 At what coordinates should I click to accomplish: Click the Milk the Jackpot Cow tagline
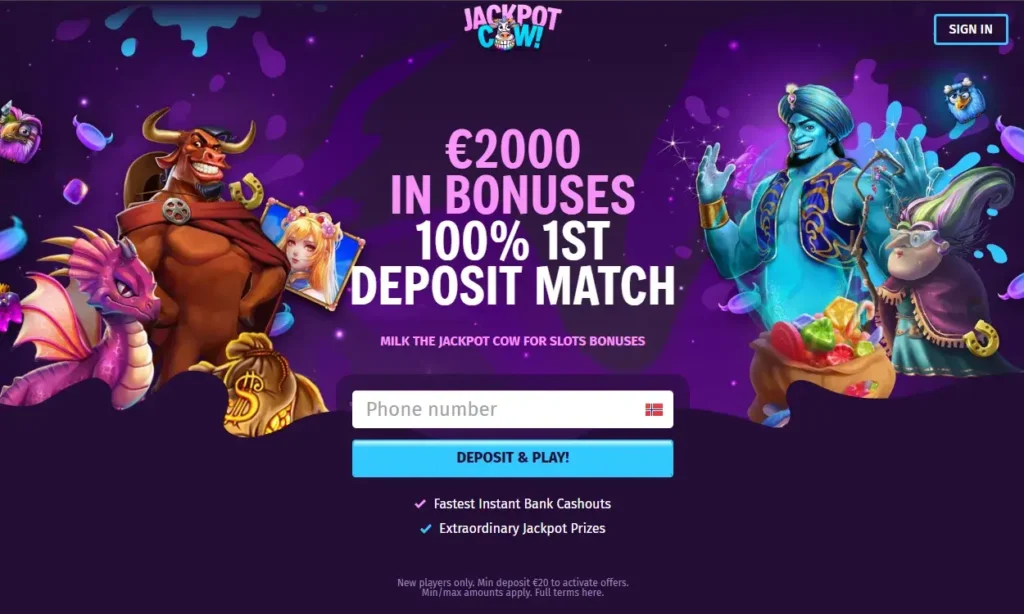[513, 341]
